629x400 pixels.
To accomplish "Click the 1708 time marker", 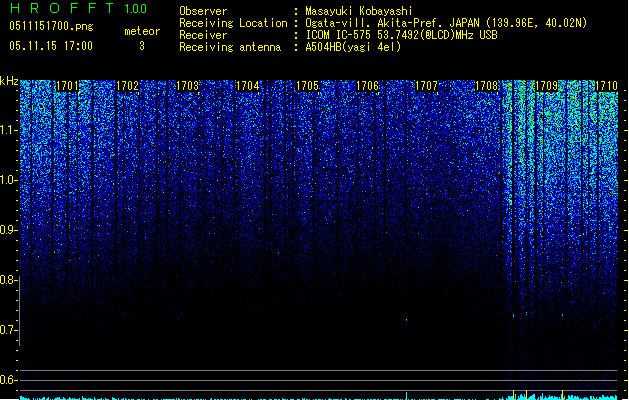I will tap(486, 86).
